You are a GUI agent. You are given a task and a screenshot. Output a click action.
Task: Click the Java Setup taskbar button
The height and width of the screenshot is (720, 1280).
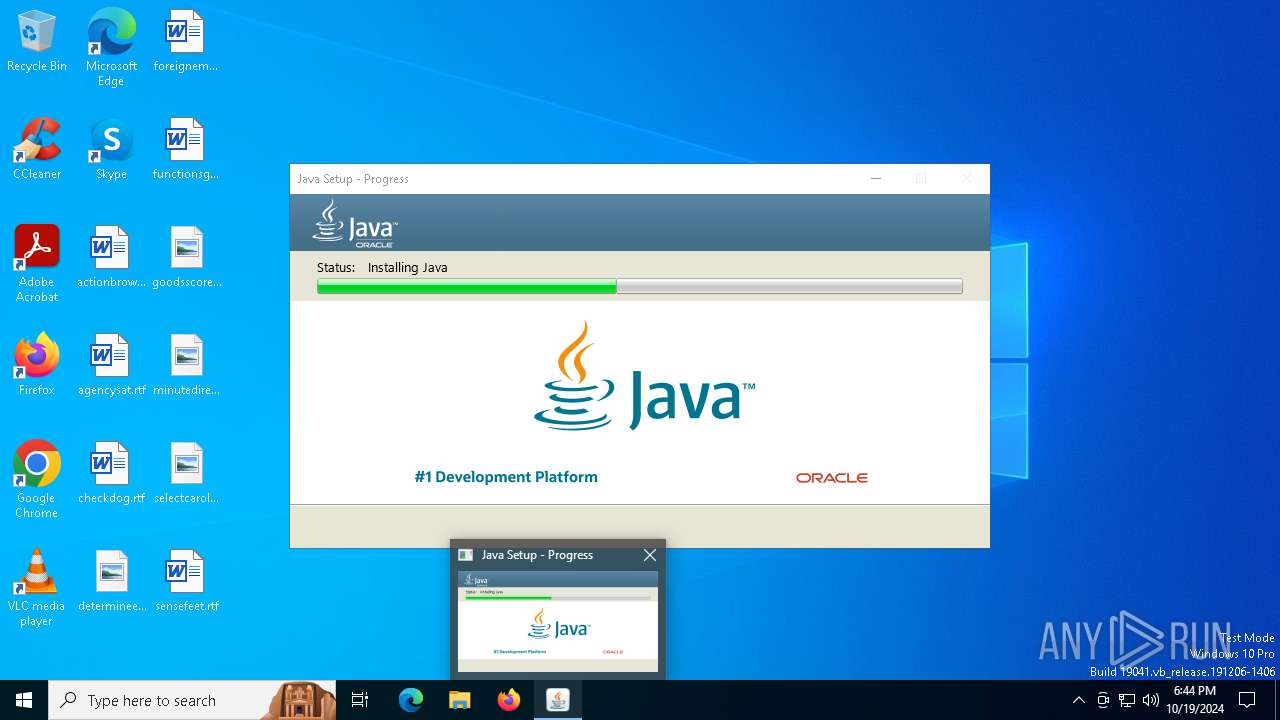pos(558,700)
